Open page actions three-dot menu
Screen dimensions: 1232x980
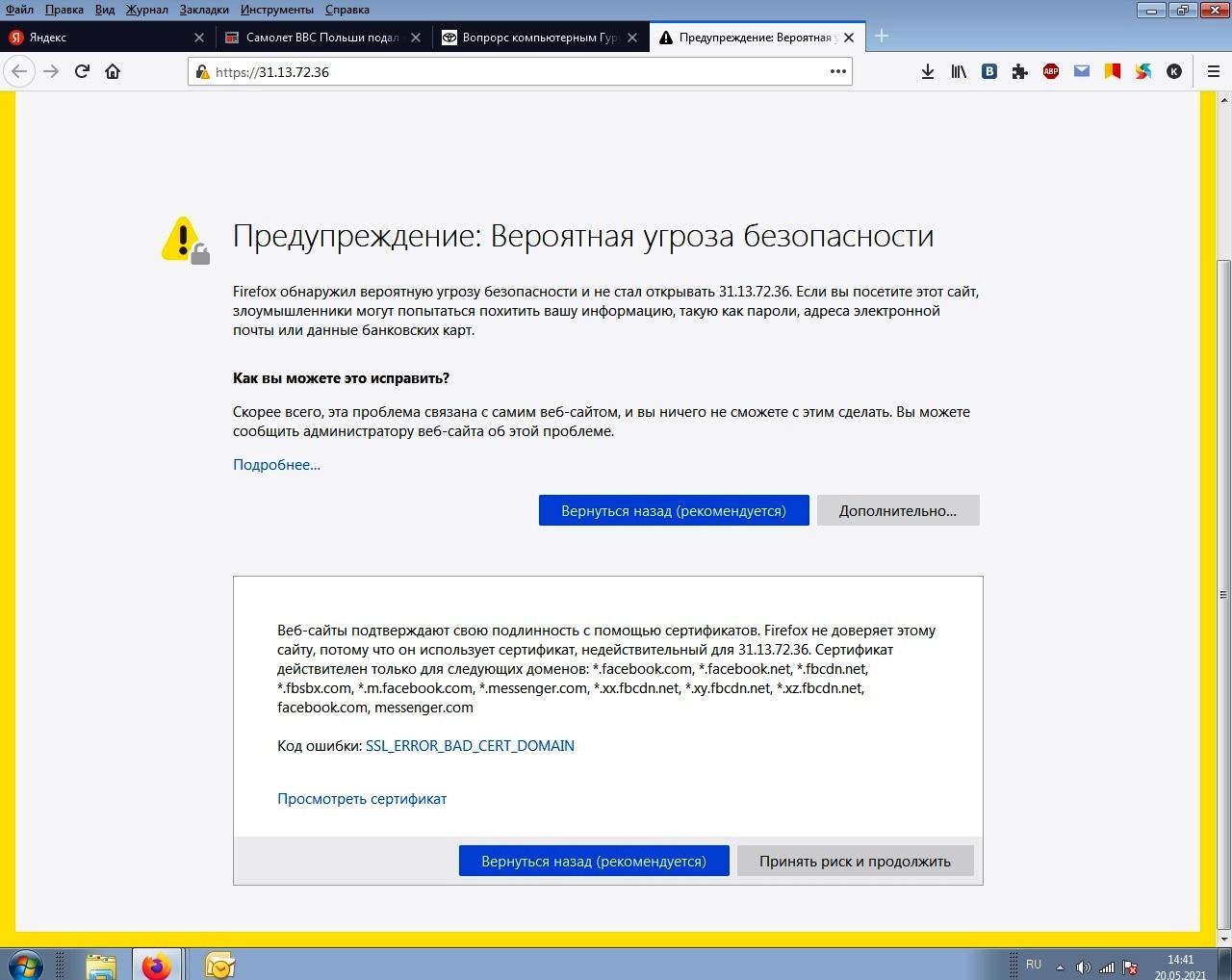coord(837,71)
